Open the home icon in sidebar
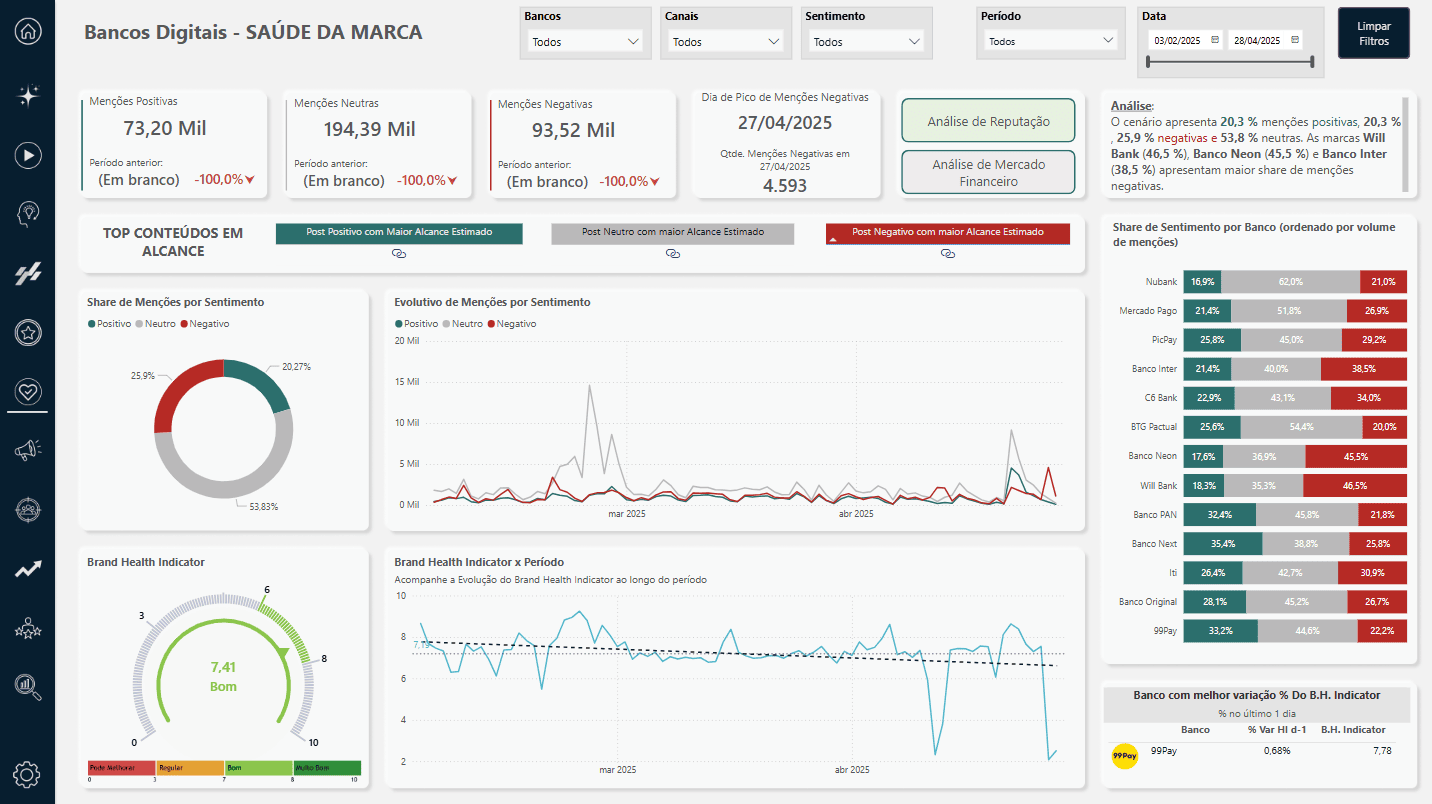The width and height of the screenshot is (1432, 804). coord(28,30)
